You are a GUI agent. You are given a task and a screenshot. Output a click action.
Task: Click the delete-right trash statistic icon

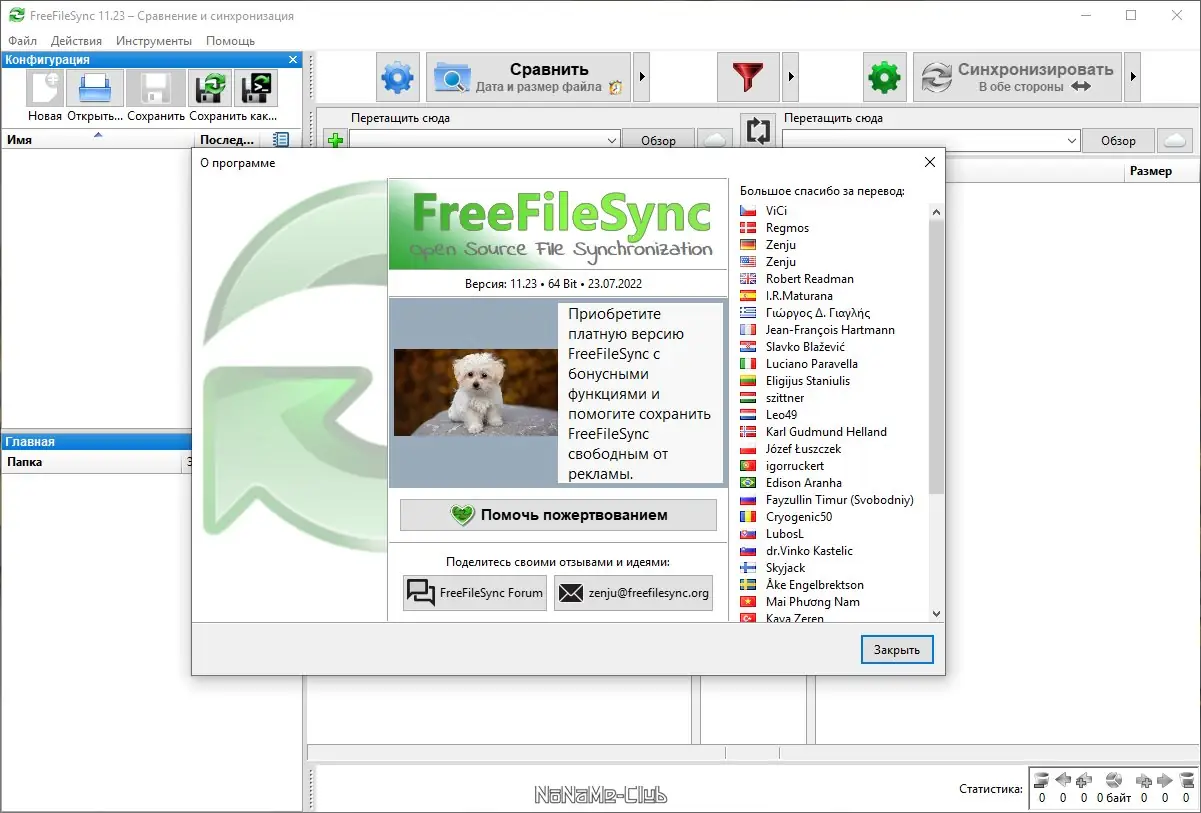[1187, 780]
